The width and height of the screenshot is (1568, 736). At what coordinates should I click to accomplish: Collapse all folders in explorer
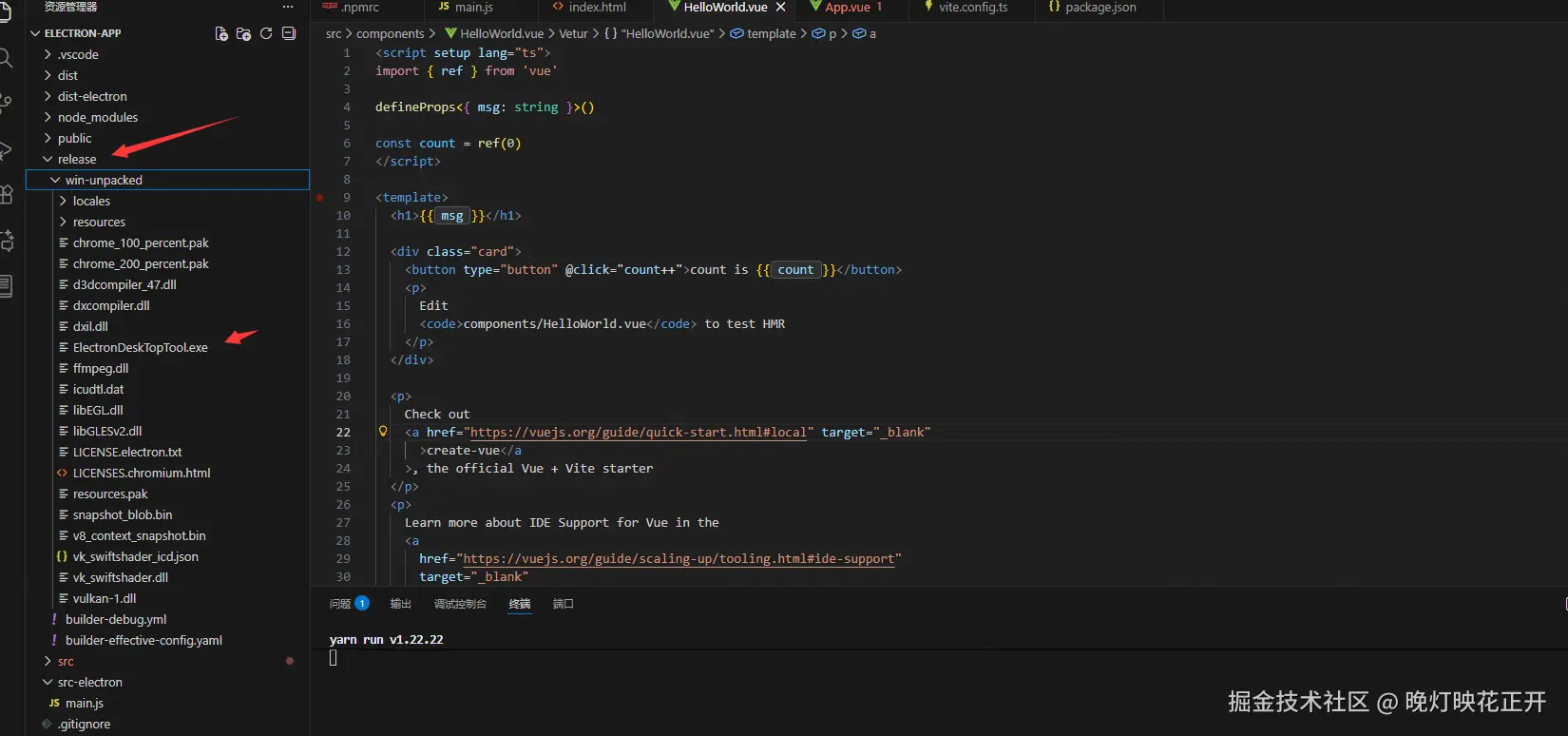[289, 33]
